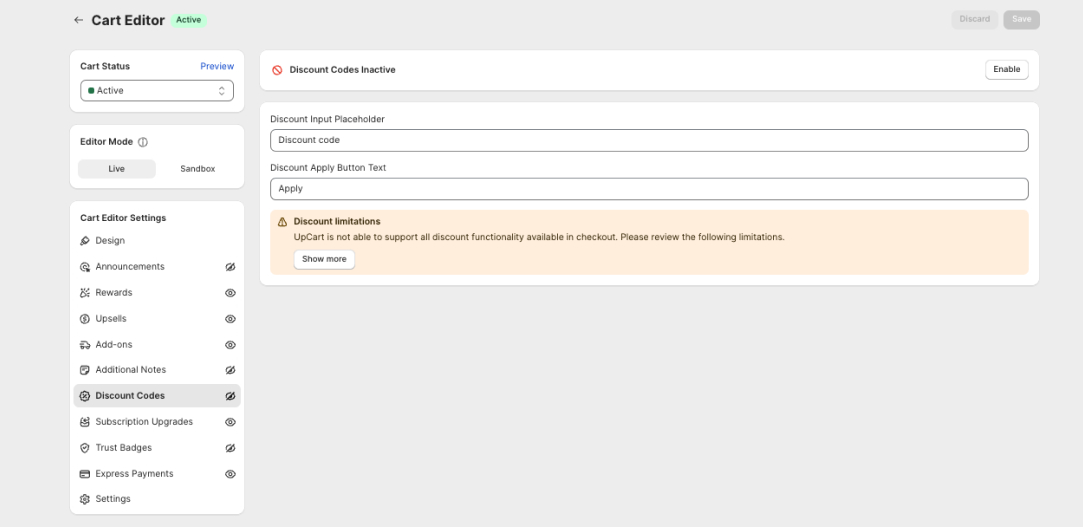Switch editor mode to Sandbox

197,169
